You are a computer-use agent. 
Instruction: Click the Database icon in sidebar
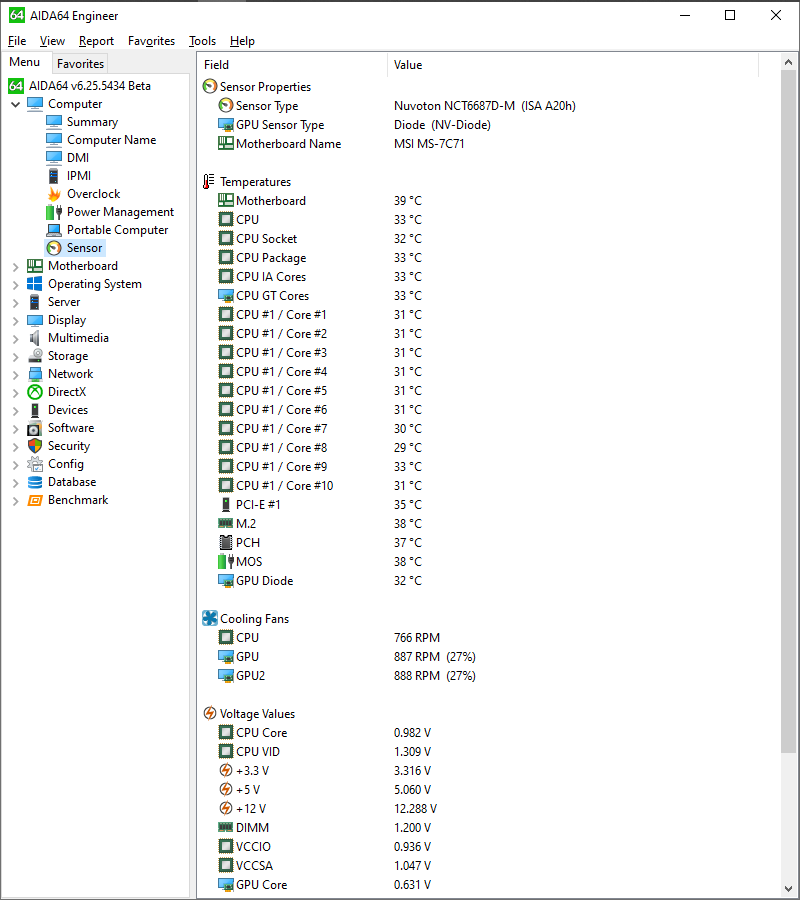tap(37, 481)
